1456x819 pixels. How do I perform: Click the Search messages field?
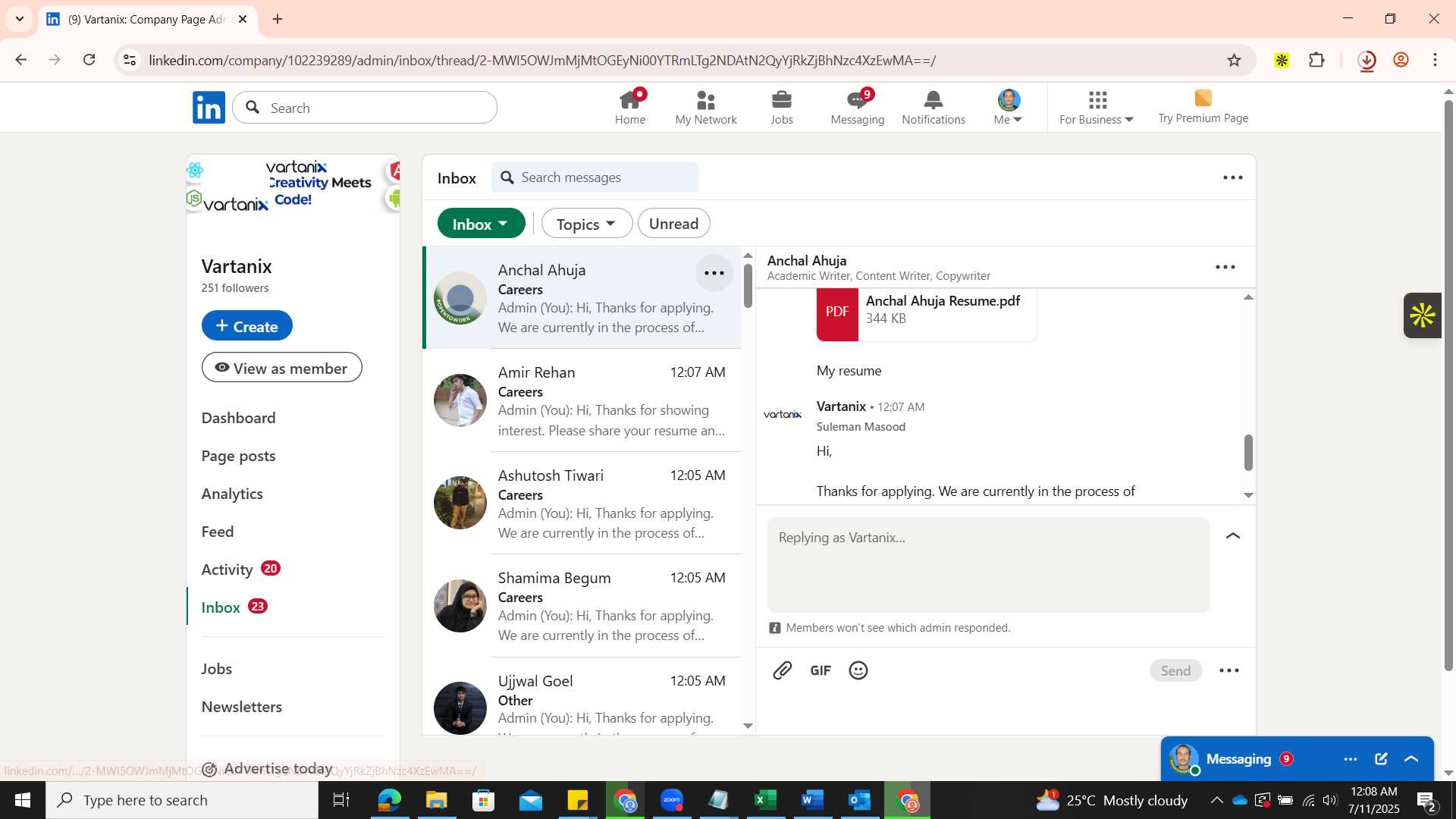pyautogui.click(x=595, y=177)
